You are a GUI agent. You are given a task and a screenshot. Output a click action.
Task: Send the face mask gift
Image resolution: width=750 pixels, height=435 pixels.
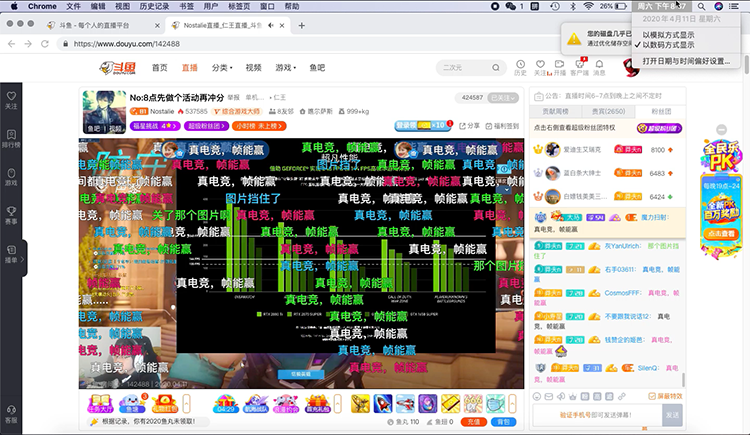pyautogui.click(x=496, y=404)
